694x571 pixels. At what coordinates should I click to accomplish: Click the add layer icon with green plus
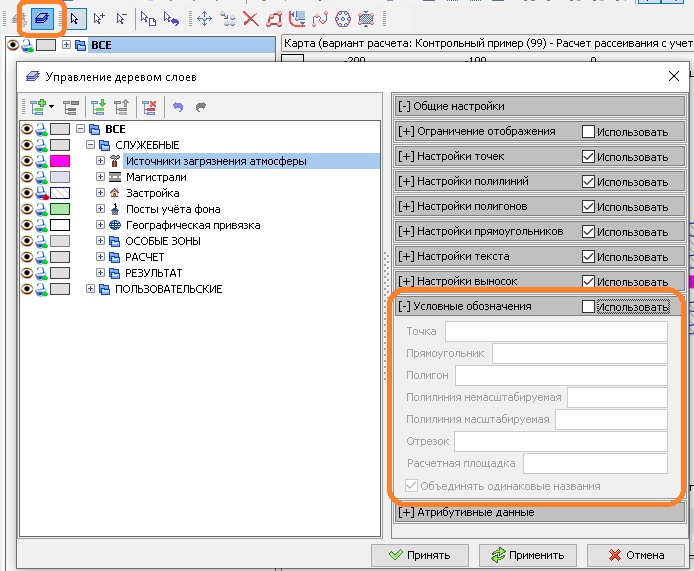pos(41,107)
